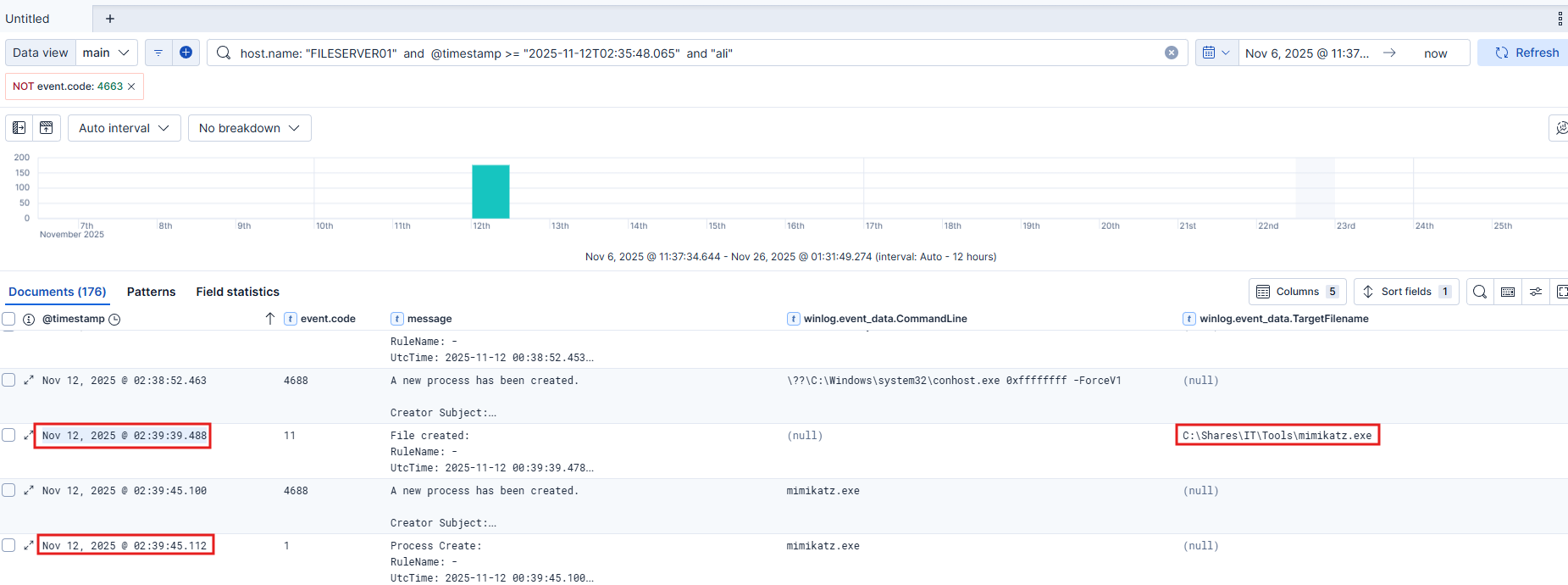Viewport: 1568px width, 585px height.
Task: Open the display settings sliders icon
Action: point(1535,292)
